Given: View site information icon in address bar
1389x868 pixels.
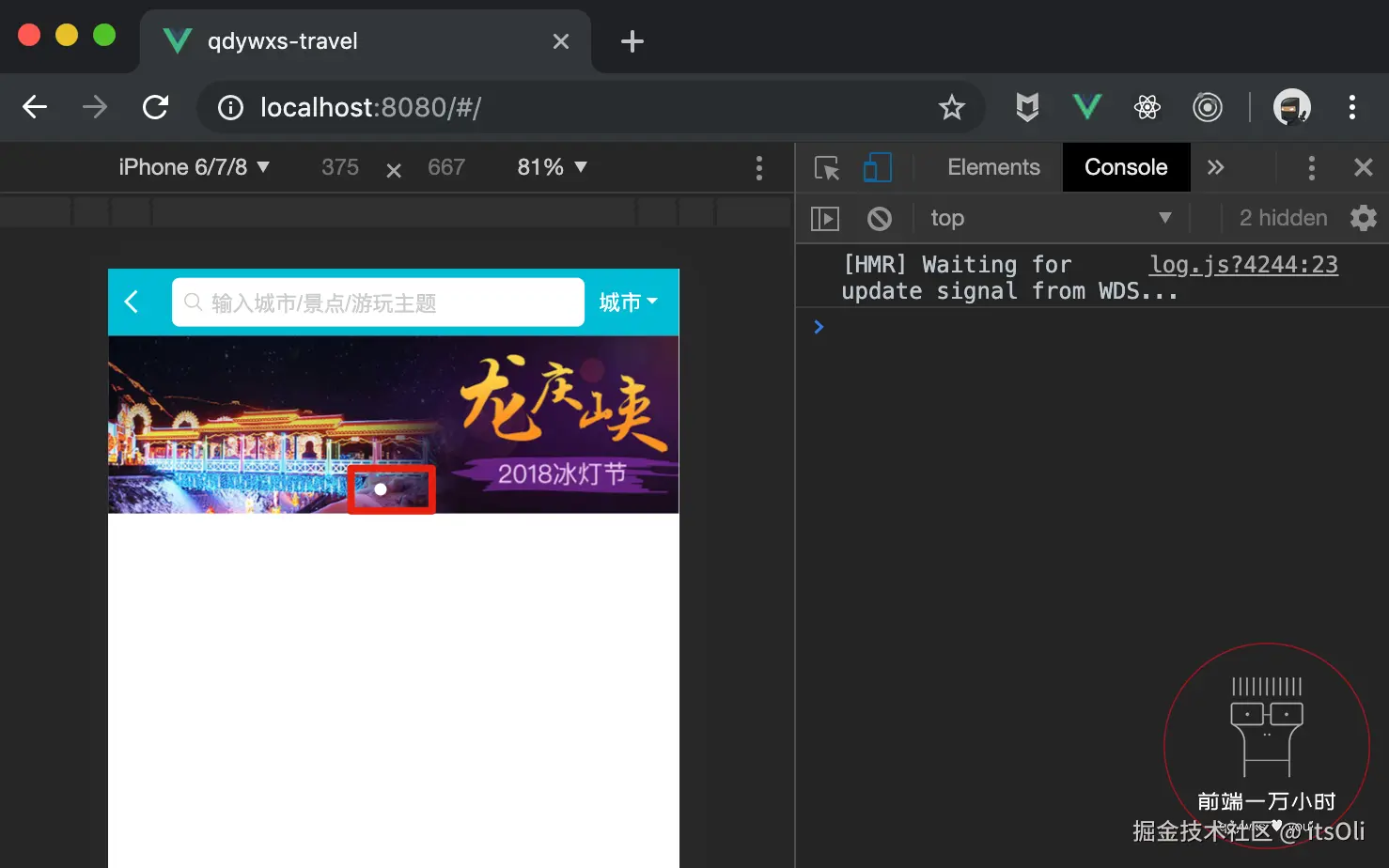Looking at the screenshot, I should (230, 108).
